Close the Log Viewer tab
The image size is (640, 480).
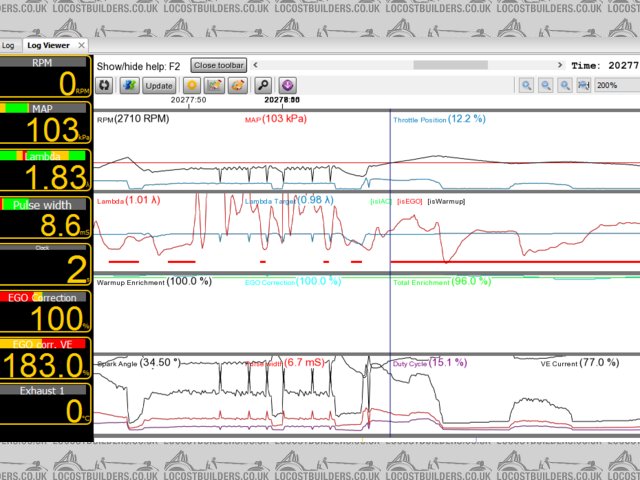coord(82,45)
